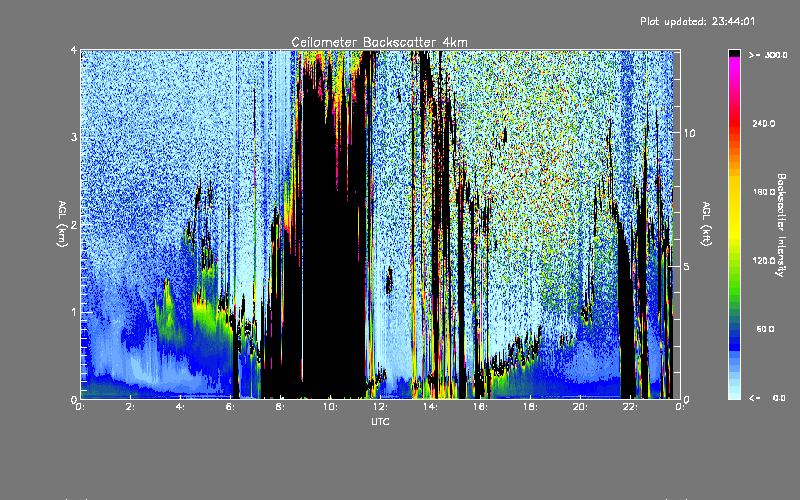This screenshot has height=500, width=800.
Task: Click the "Ceilometer Backscatter 4km" plot title
Action: coord(379,42)
